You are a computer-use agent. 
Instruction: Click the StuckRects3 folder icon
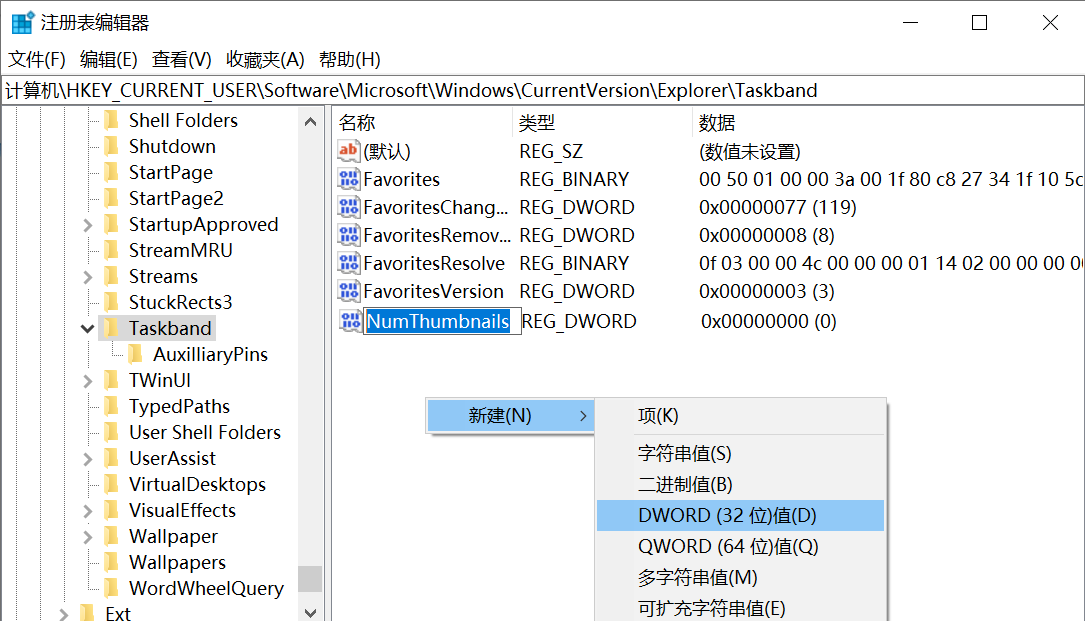(113, 302)
